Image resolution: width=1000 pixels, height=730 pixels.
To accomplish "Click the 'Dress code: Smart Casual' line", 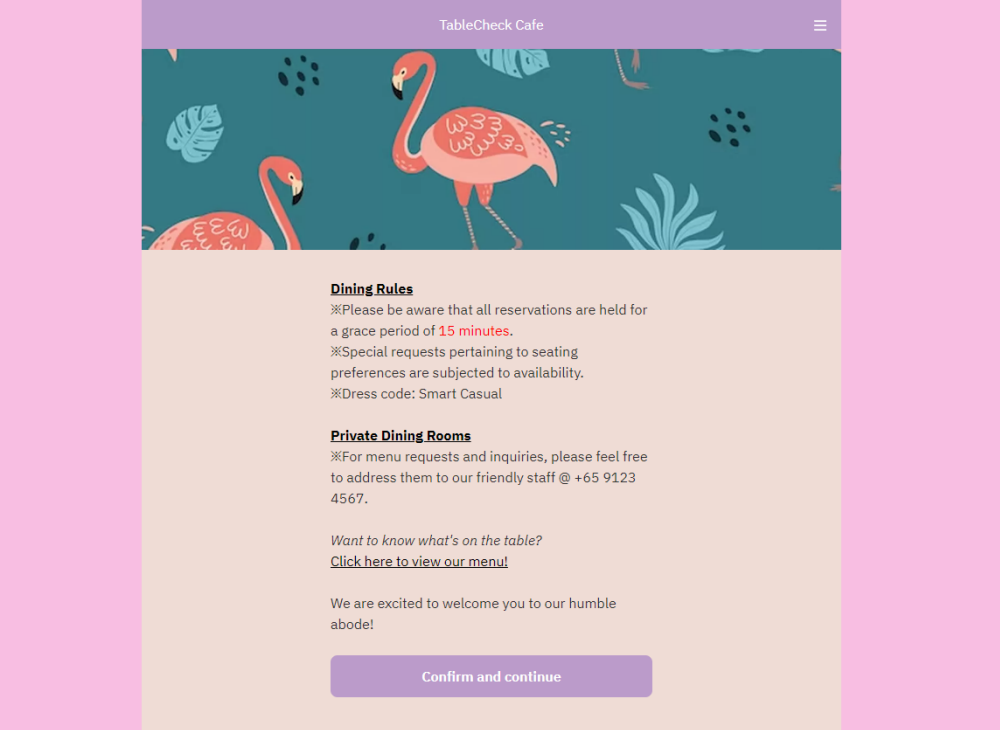I will click(x=416, y=393).
